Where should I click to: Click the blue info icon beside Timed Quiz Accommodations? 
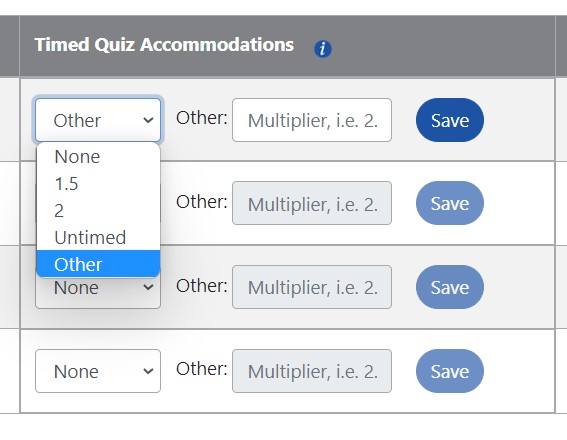coord(323,48)
